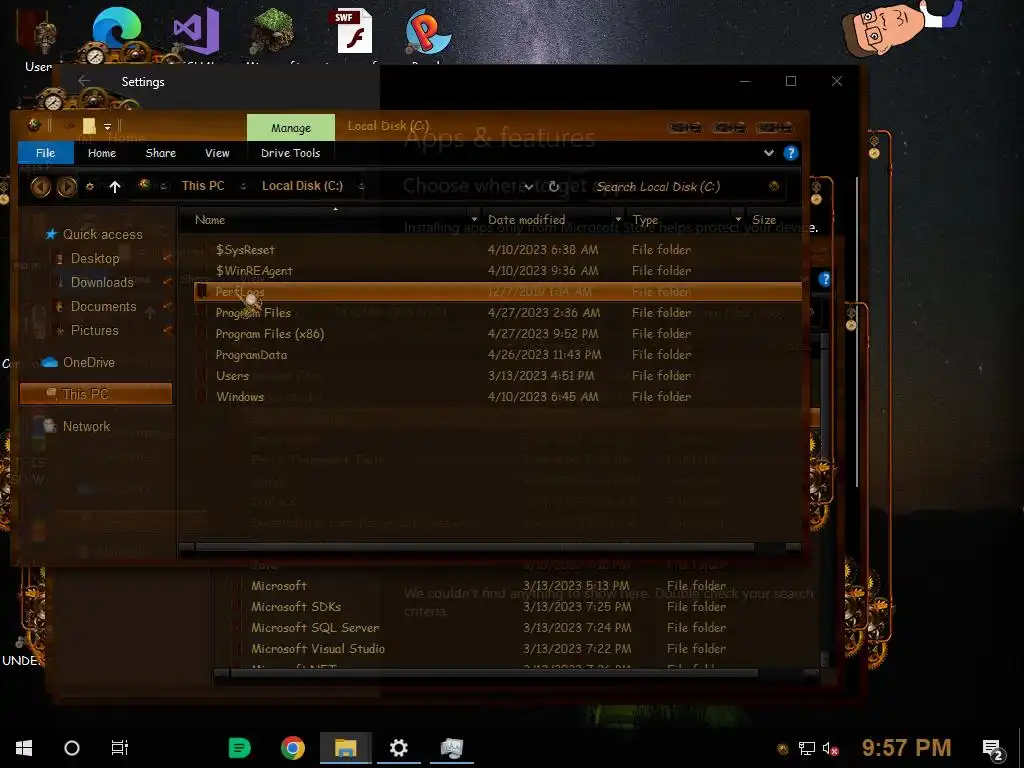This screenshot has height=768, width=1024.
Task: Switch to Settings gear on taskbar
Action: tap(398, 748)
